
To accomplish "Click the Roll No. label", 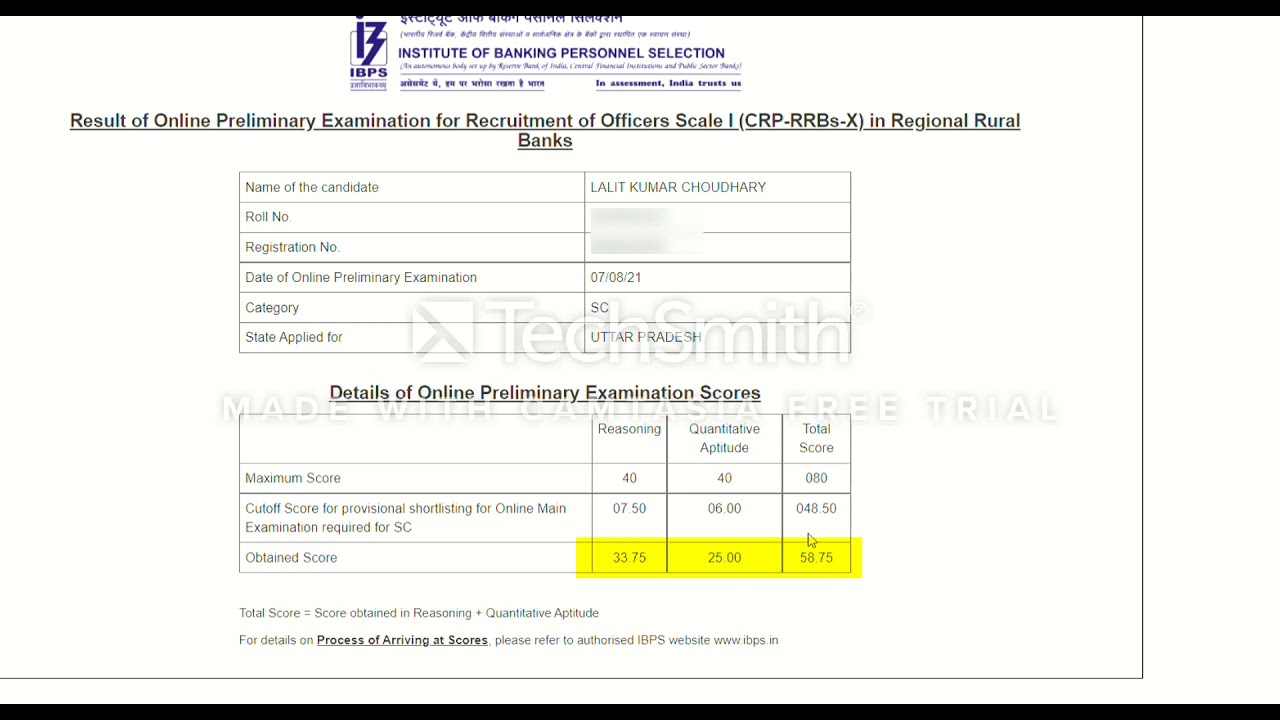I will coord(268,217).
